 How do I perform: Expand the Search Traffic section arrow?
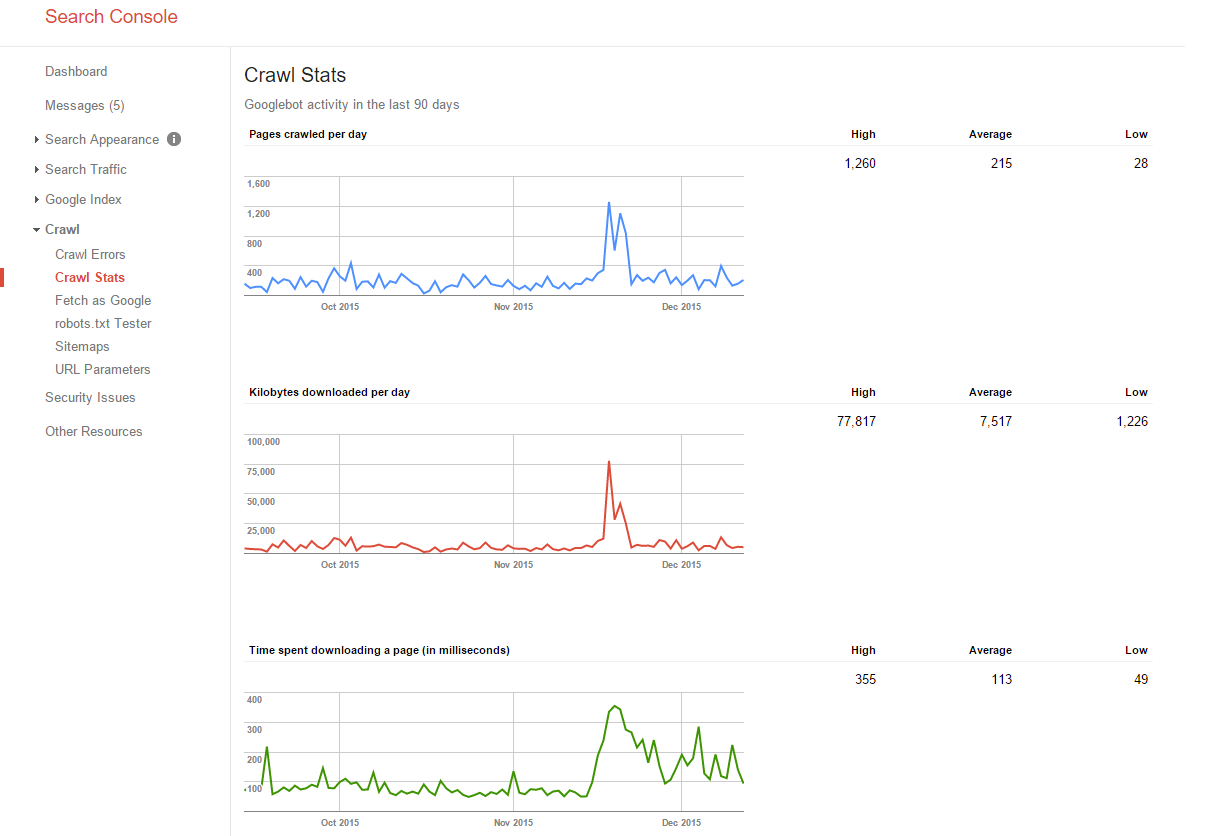pos(37,170)
